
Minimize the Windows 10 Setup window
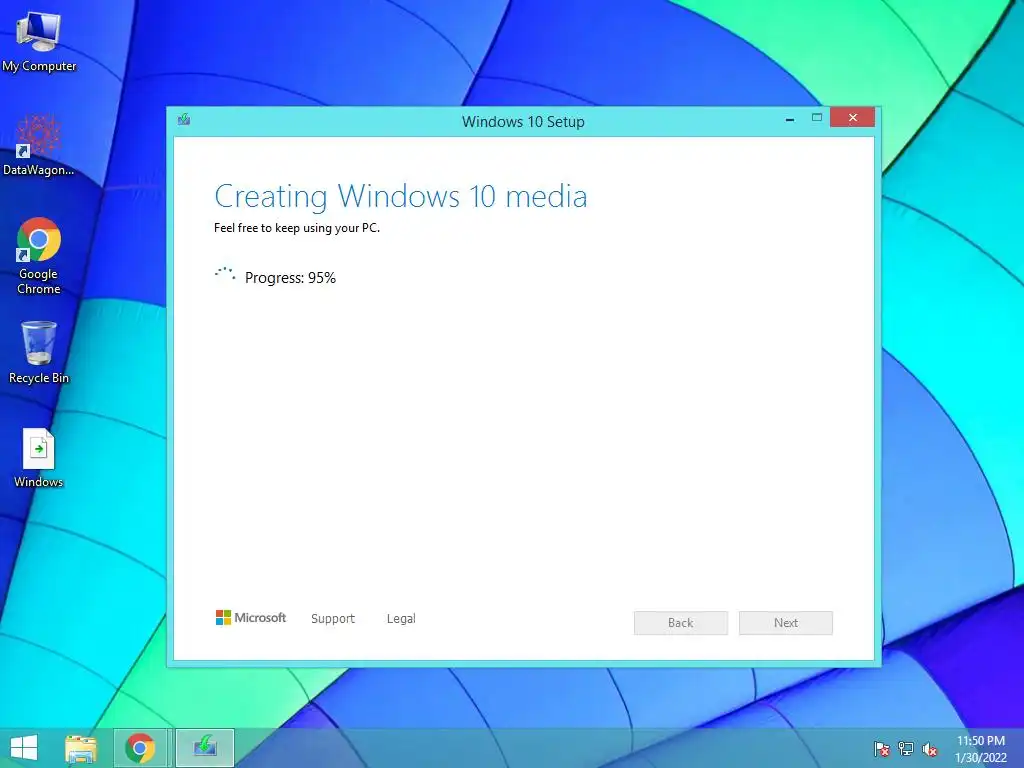pos(790,119)
